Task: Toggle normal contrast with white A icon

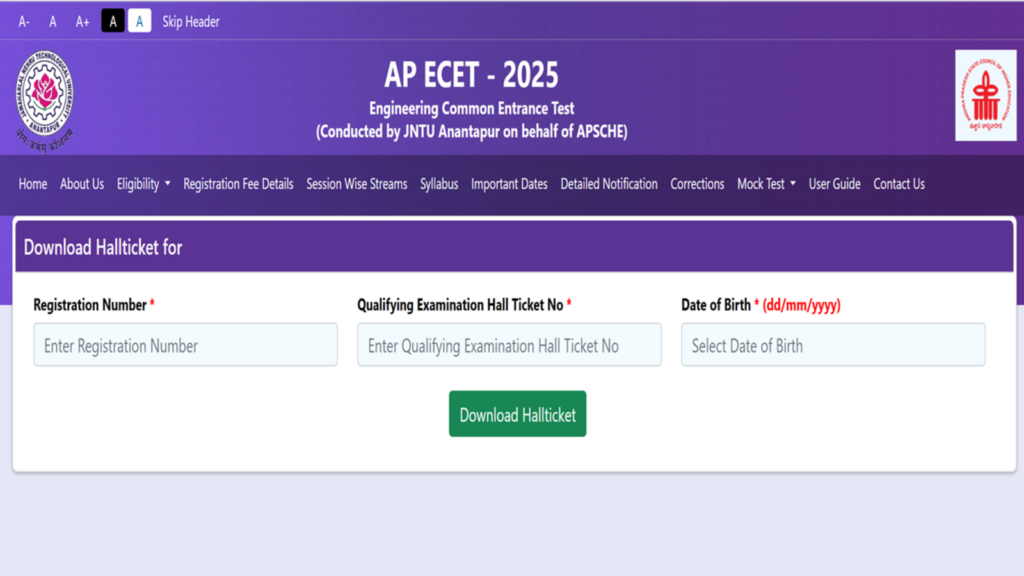Action: pos(138,21)
